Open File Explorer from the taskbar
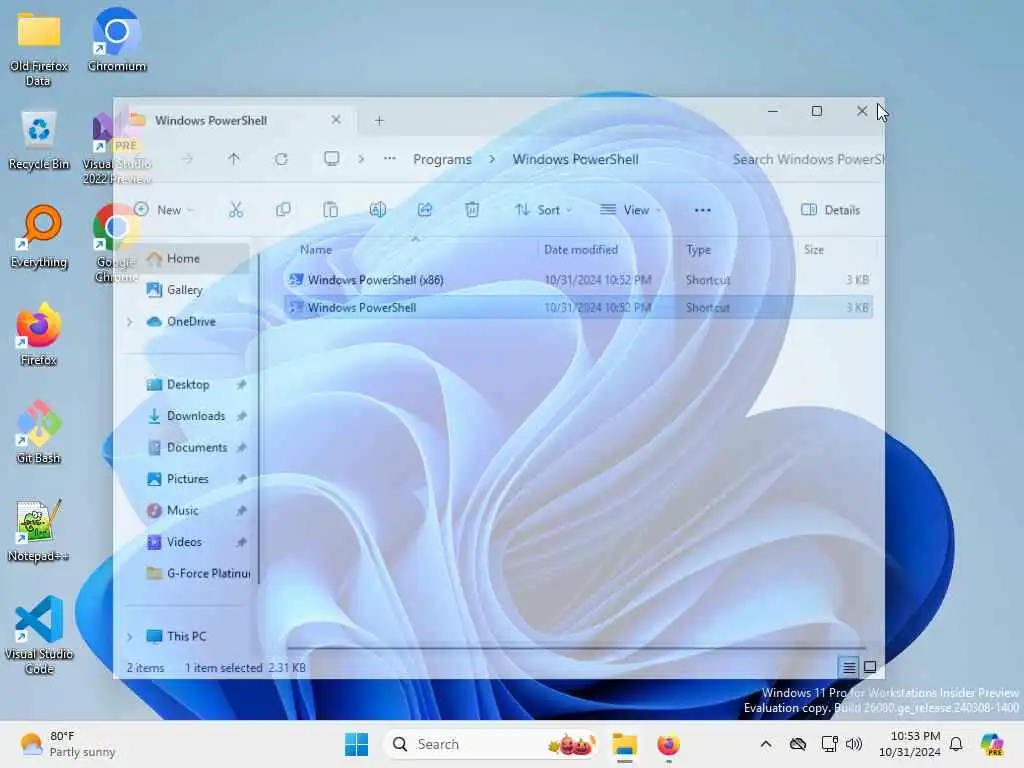This screenshot has width=1024, height=768. pos(624,744)
